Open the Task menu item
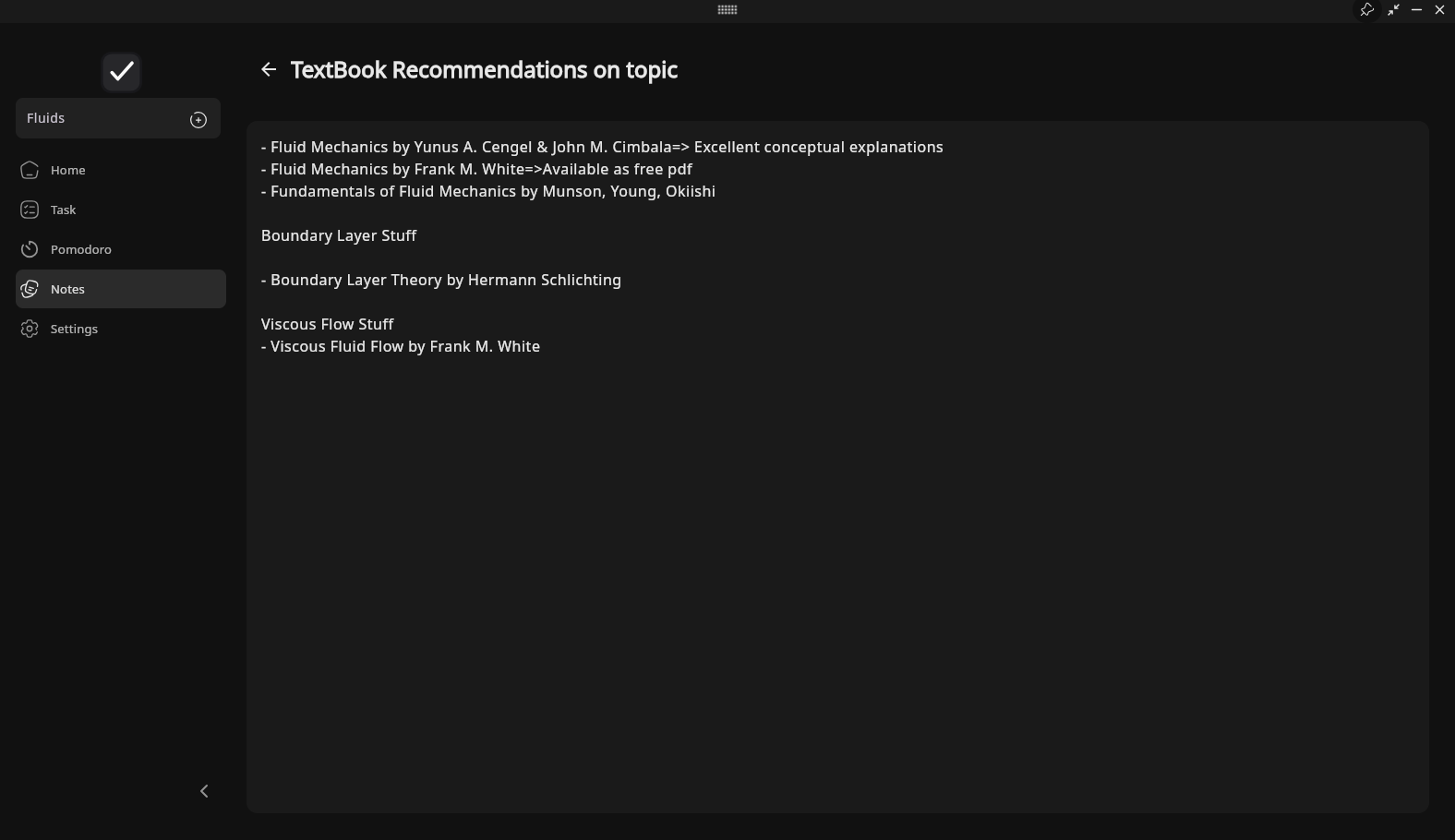The width and height of the screenshot is (1455, 840). click(x=121, y=210)
